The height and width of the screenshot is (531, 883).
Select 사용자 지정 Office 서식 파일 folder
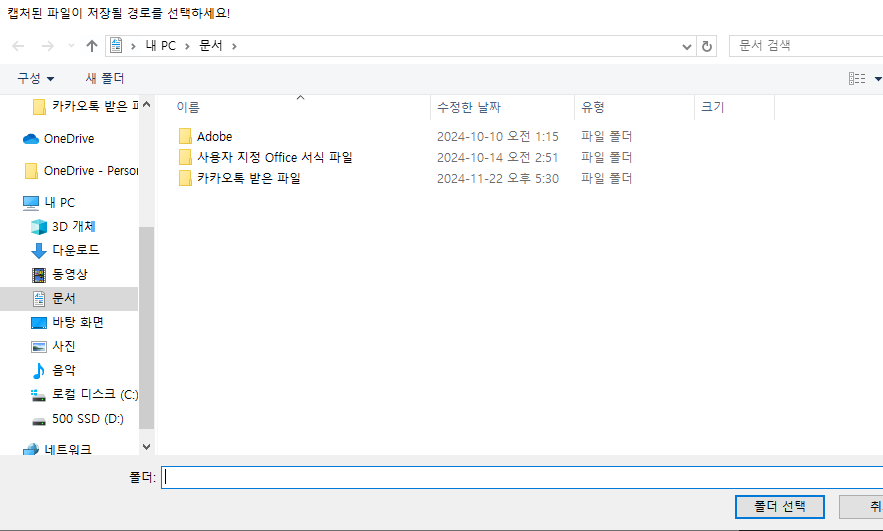tap(275, 157)
